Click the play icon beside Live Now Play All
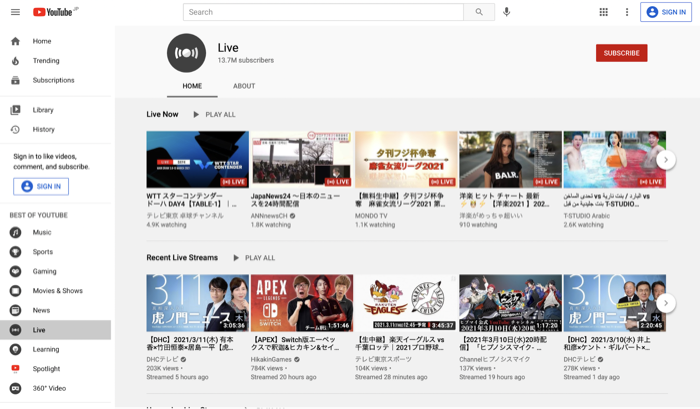Screen dimensions: 700x409 click(x=196, y=115)
